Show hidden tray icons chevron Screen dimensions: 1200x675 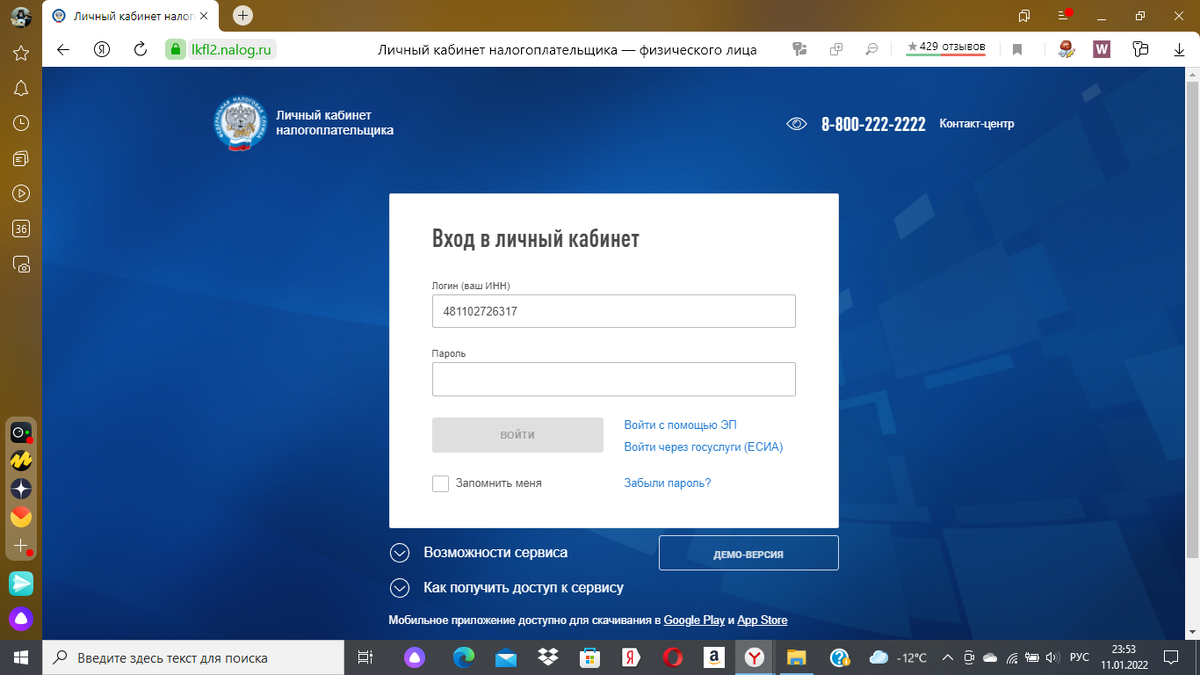948,658
